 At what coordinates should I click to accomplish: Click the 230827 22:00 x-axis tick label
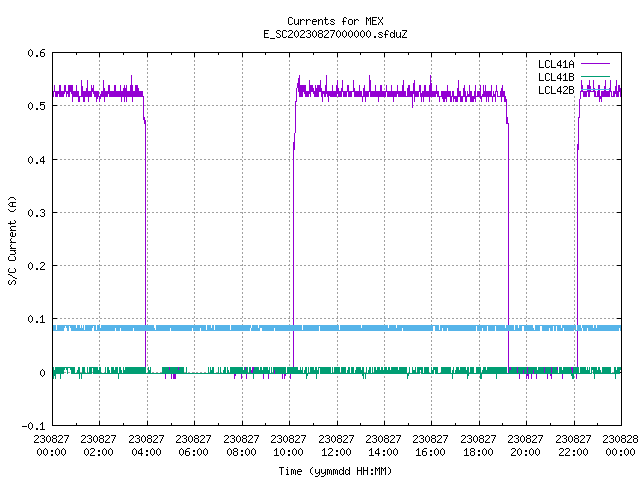(573, 446)
